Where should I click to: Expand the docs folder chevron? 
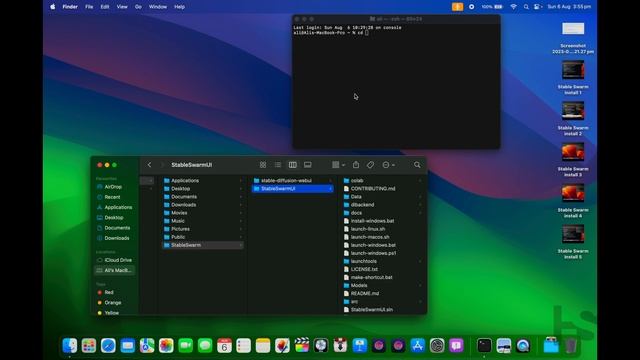420,213
